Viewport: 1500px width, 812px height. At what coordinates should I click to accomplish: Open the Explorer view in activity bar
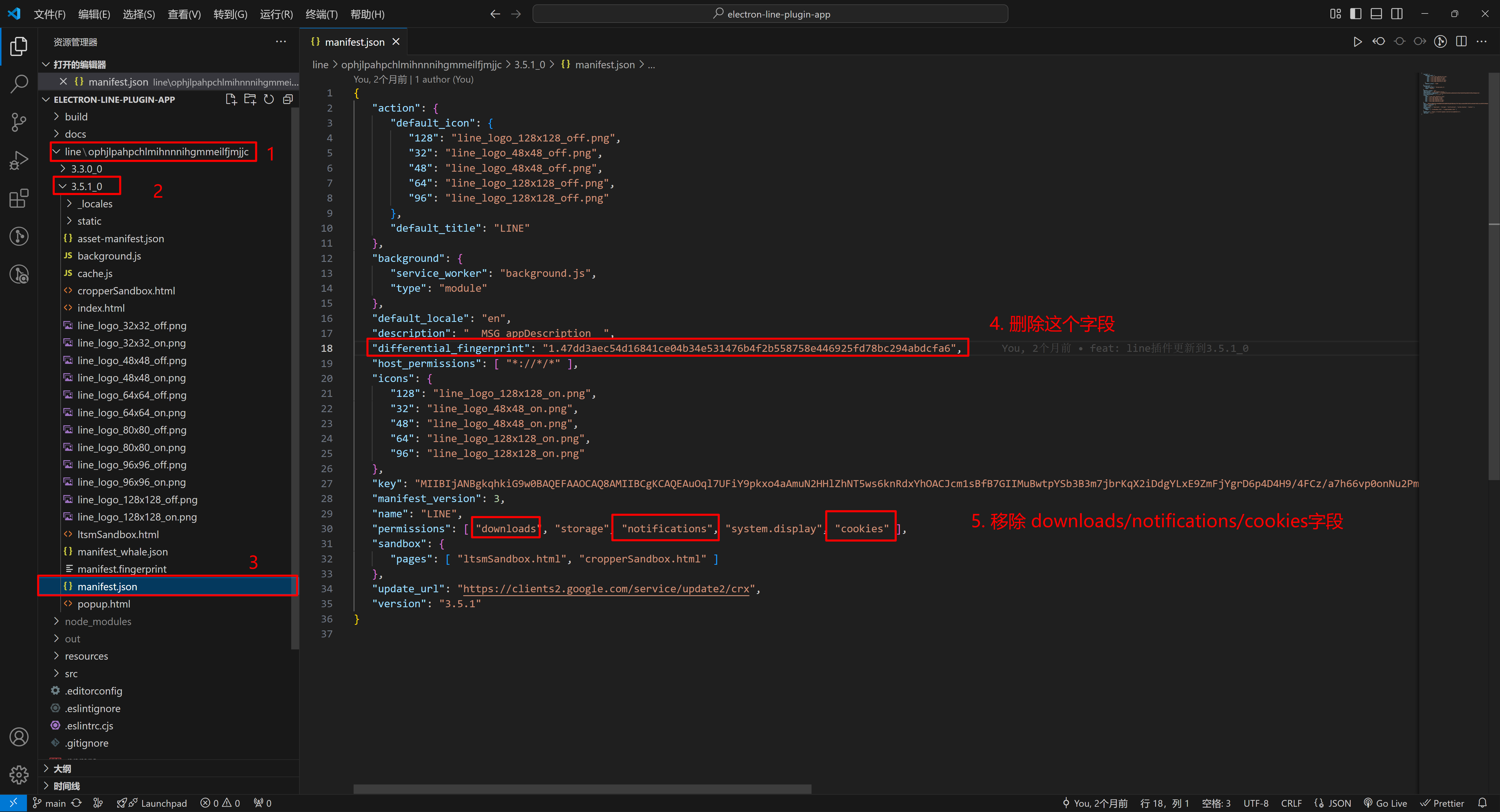click(x=19, y=46)
